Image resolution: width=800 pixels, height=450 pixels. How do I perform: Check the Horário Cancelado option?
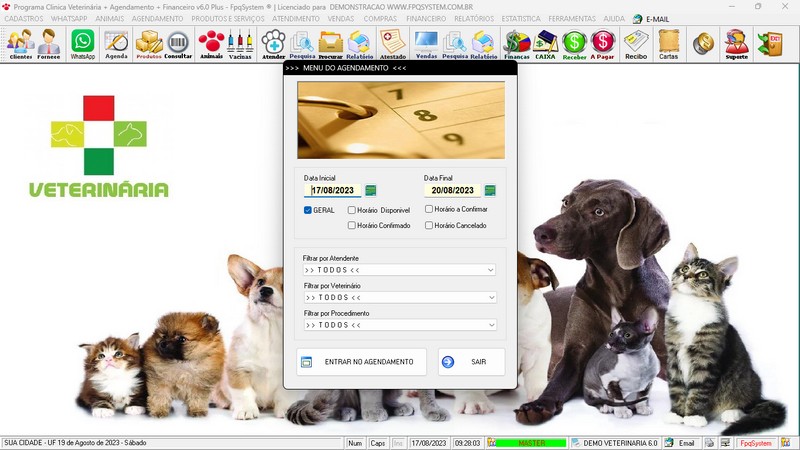click(429, 225)
